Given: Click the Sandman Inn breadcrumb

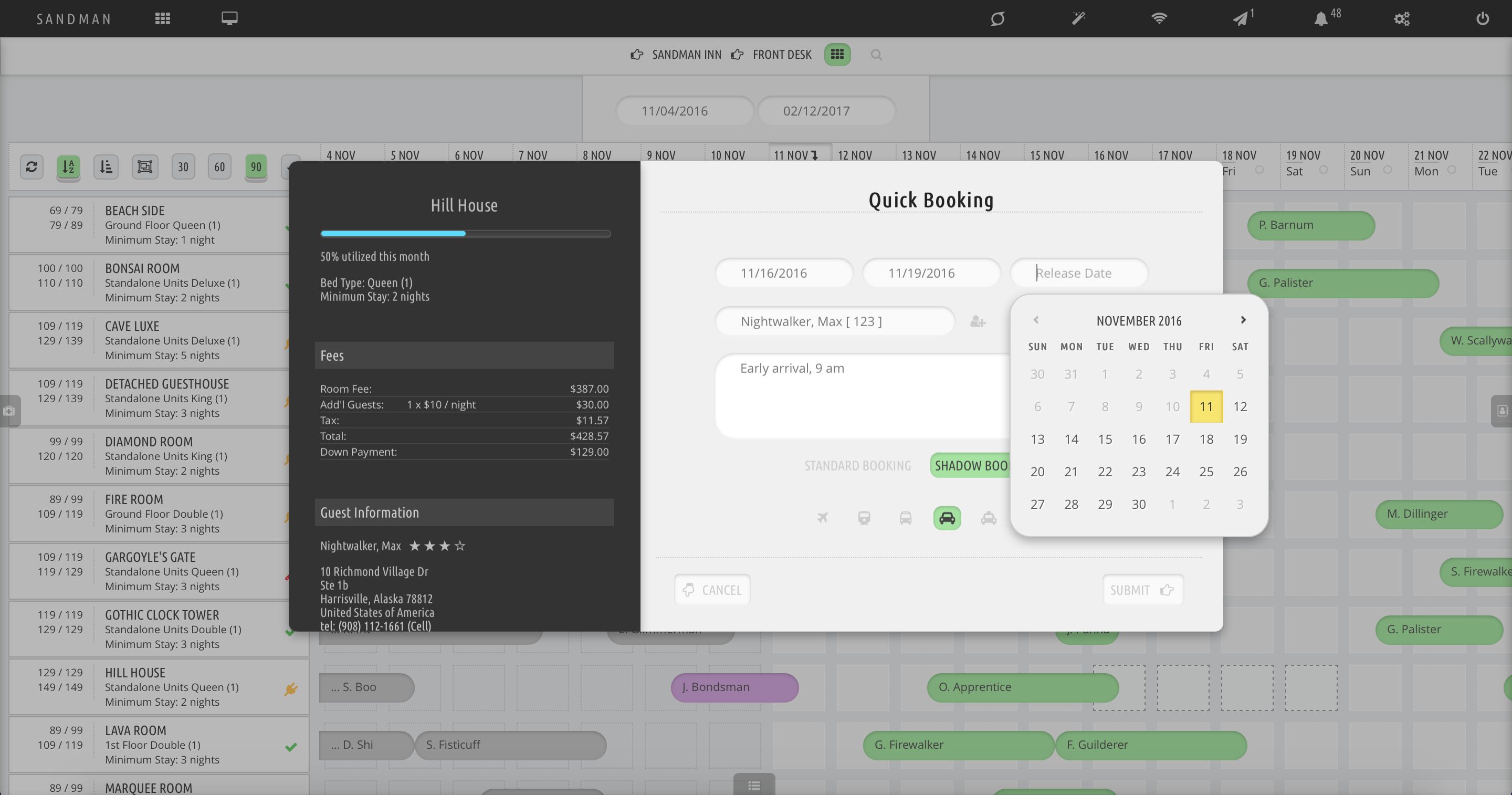Looking at the screenshot, I should coord(686,55).
